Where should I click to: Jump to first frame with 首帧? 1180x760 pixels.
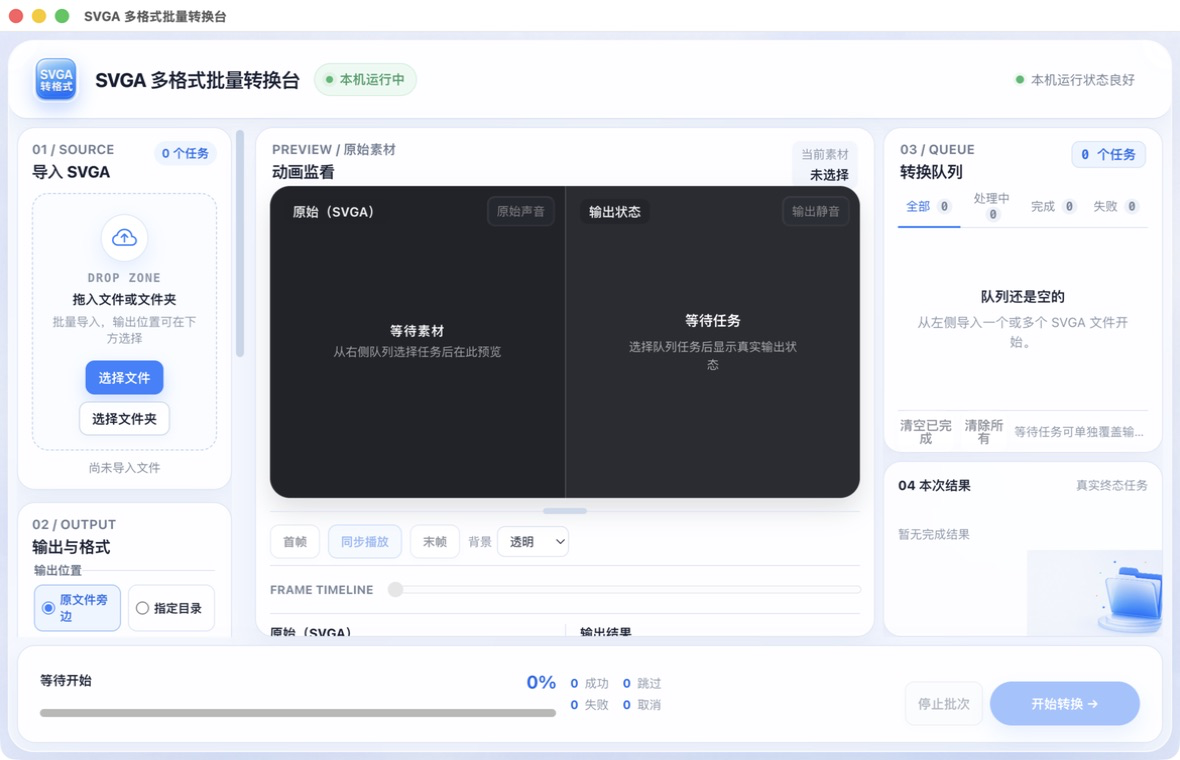pyautogui.click(x=295, y=542)
